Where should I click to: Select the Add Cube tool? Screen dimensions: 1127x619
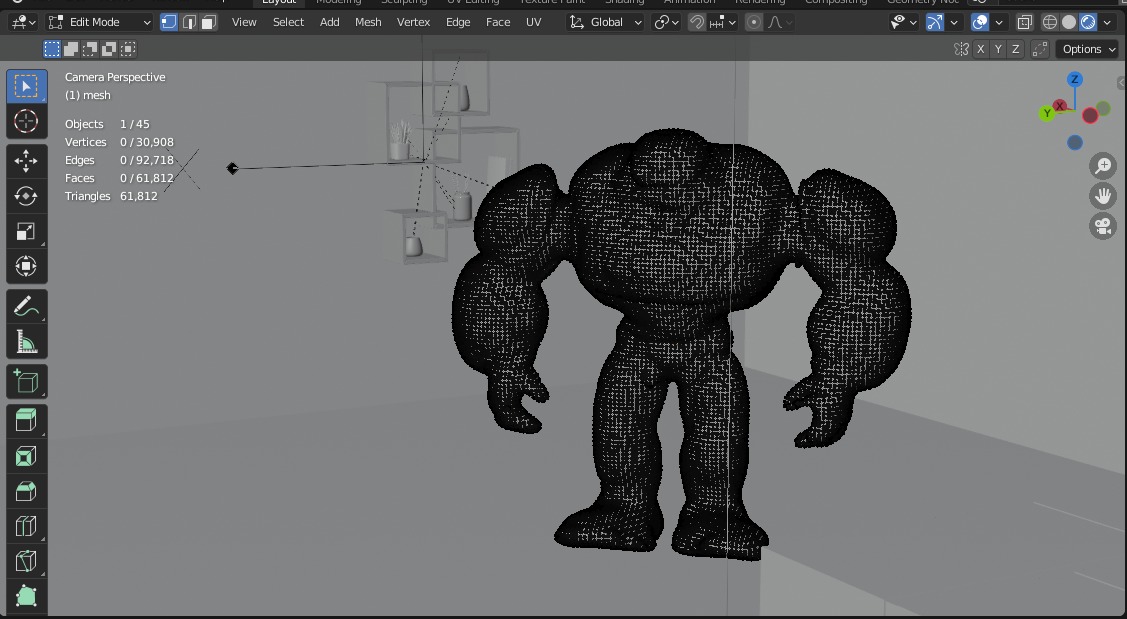pos(27,381)
